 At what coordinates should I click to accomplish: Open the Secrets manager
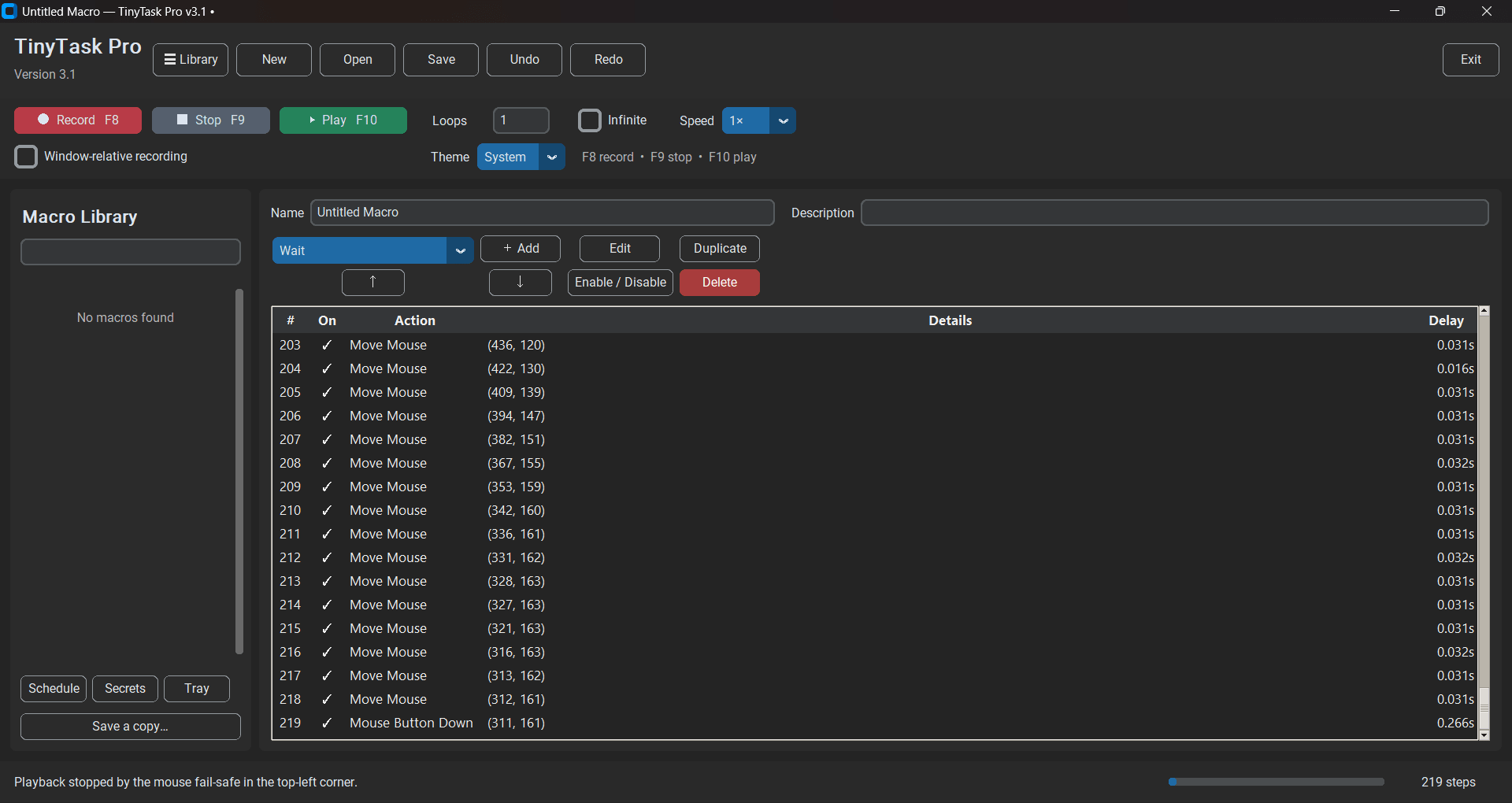(125, 689)
